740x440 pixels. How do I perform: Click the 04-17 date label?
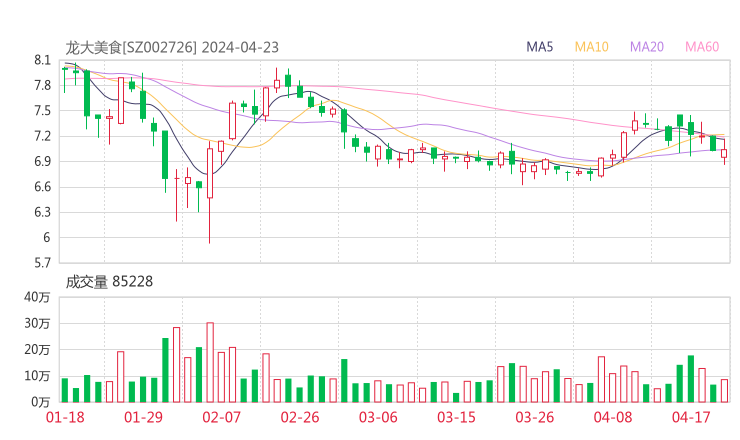[x=691, y=417]
